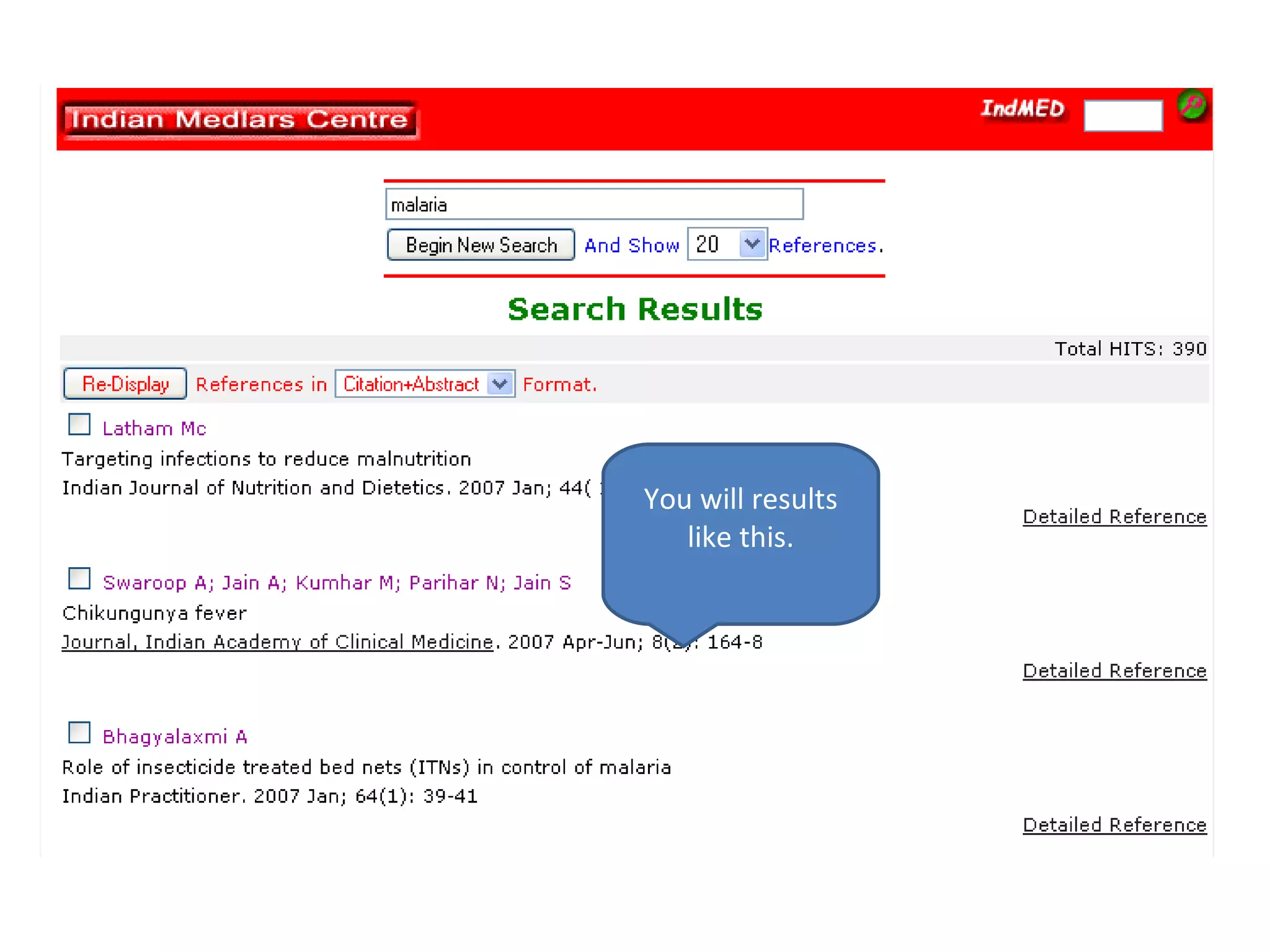This screenshot has height=952, width=1270.
Task: Click the IndMED logo text
Action: pyautogui.click(x=1023, y=109)
